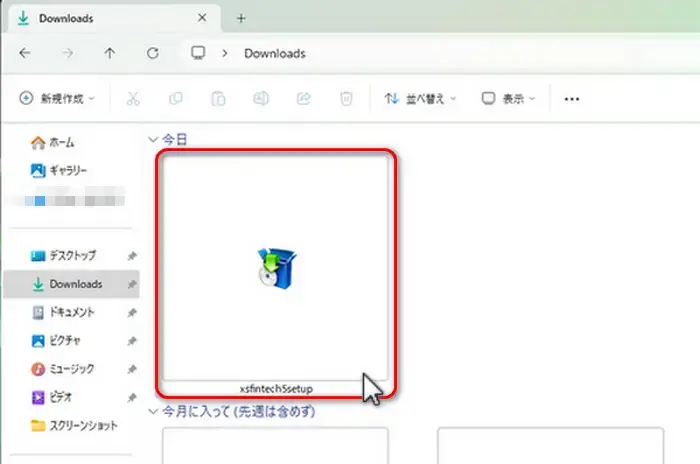Select the xsfintech5setup installer icon
Image resolution: width=700 pixels, height=464 pixels.
click(x=277, y=268)
